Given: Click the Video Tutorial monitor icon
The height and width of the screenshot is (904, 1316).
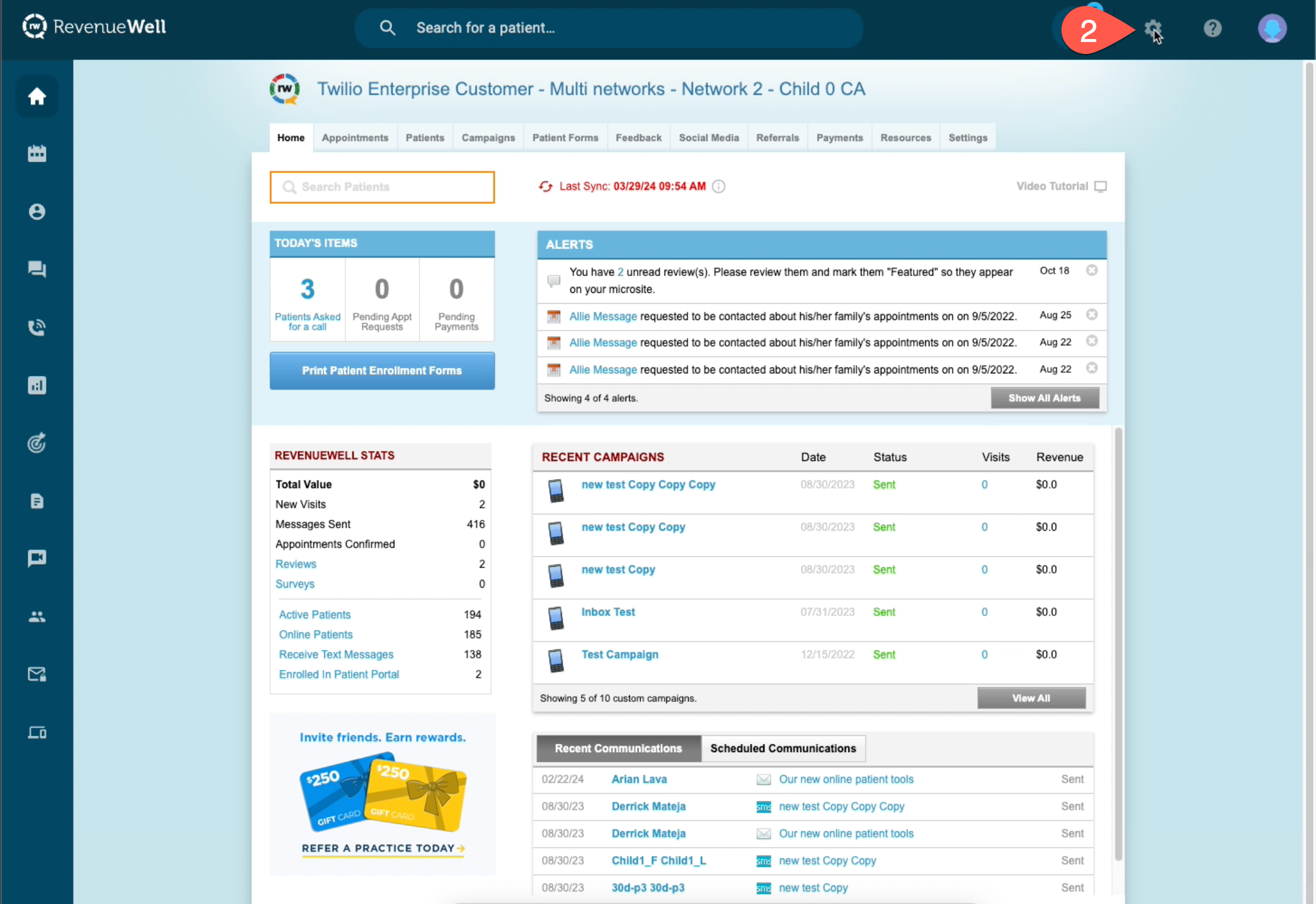Looking at the screenshot, I should pos(1100,187).
